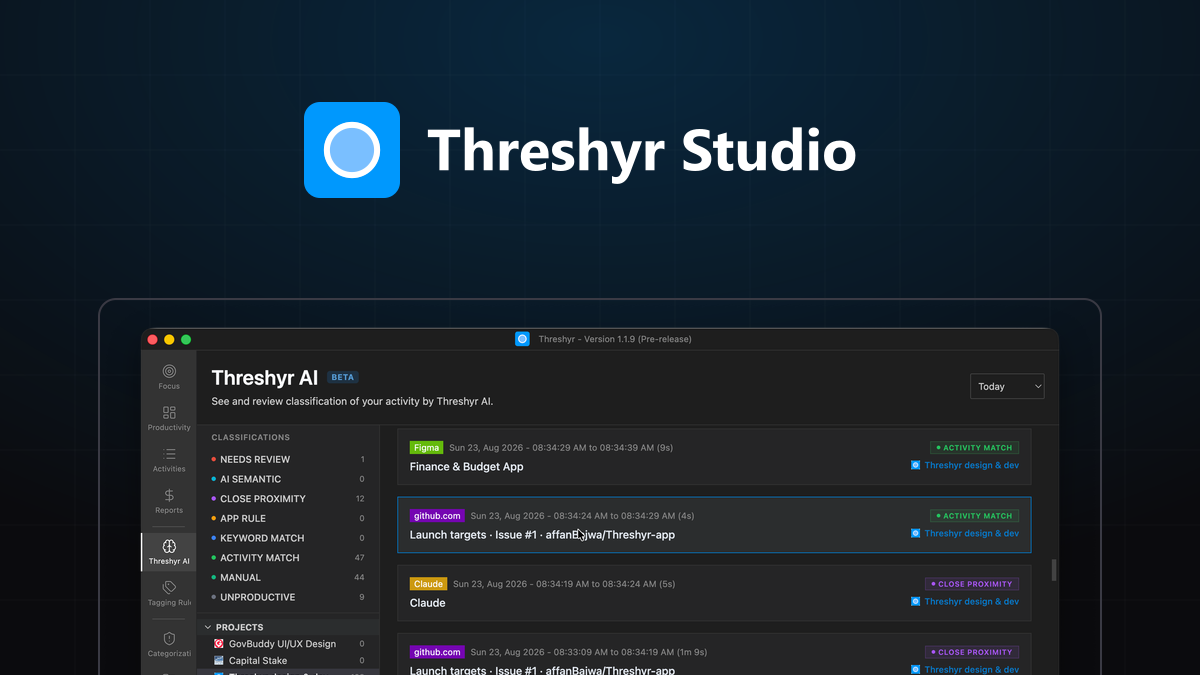
Task: Filter by KEYWORD MATCH classification
Action: [x=288, y=538]
